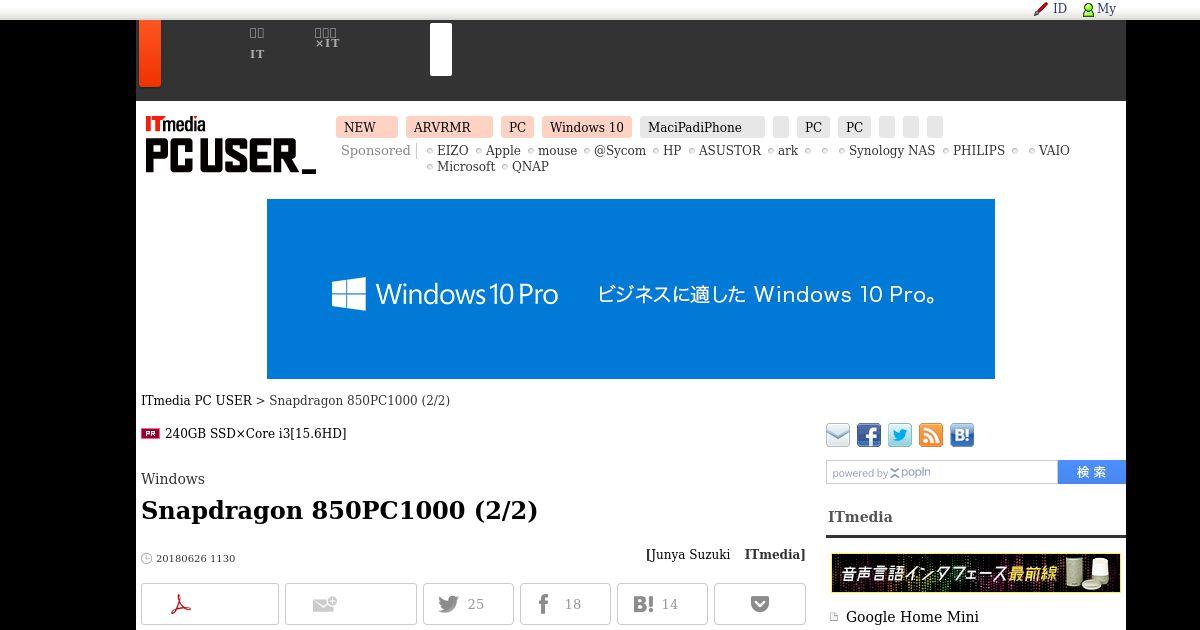Open the HP sponsored link
This screenshot has width=1200, height=630.
coord(672,150)
